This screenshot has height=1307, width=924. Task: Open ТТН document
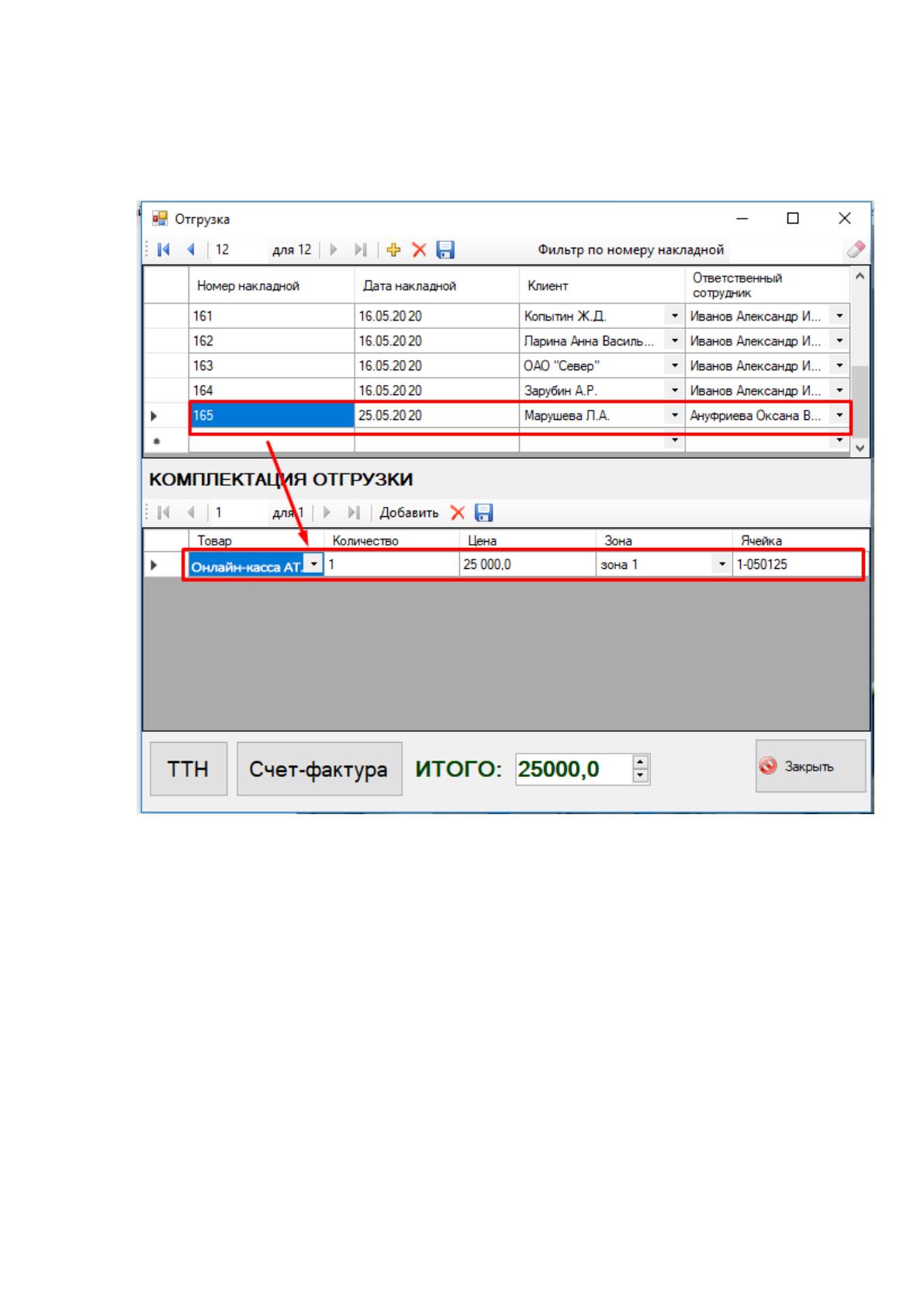click(x=189, y=769)
